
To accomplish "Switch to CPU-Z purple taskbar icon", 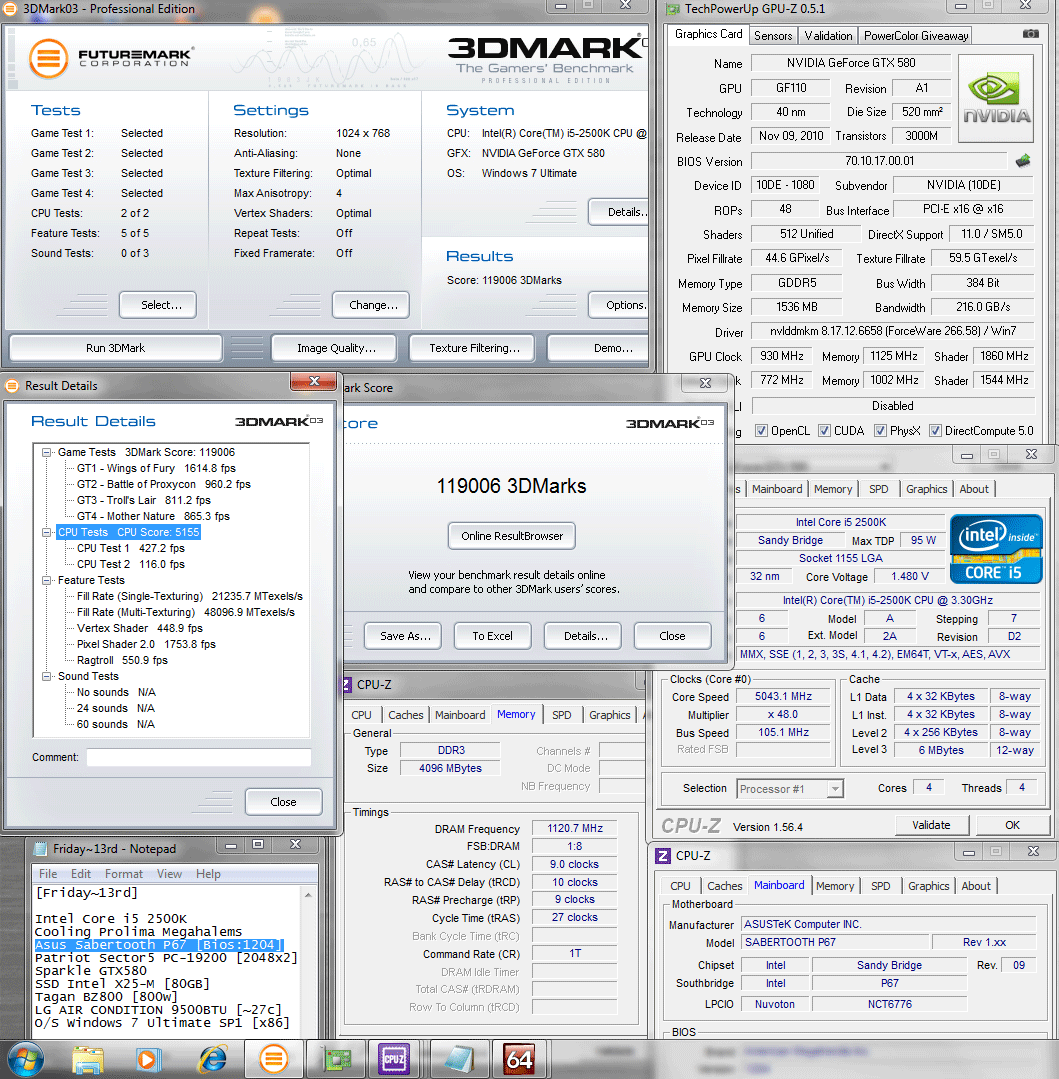I will click(394, 1060).
